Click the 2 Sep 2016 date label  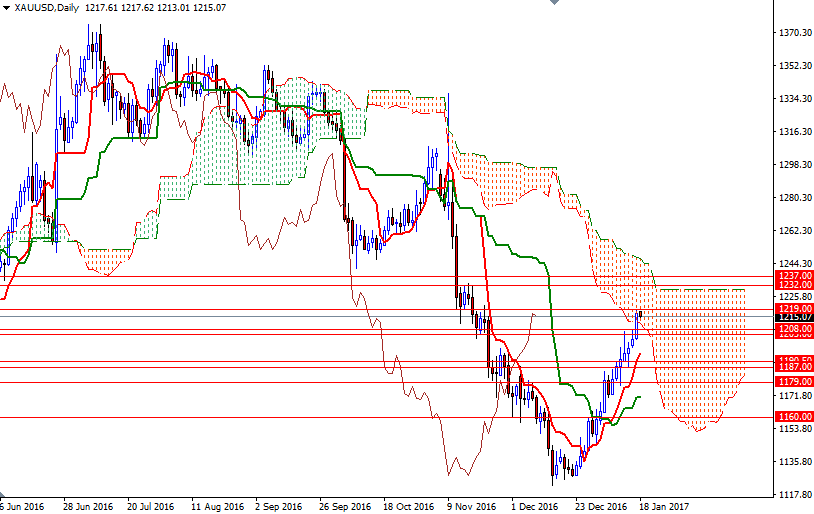click(x=280, y=506)
